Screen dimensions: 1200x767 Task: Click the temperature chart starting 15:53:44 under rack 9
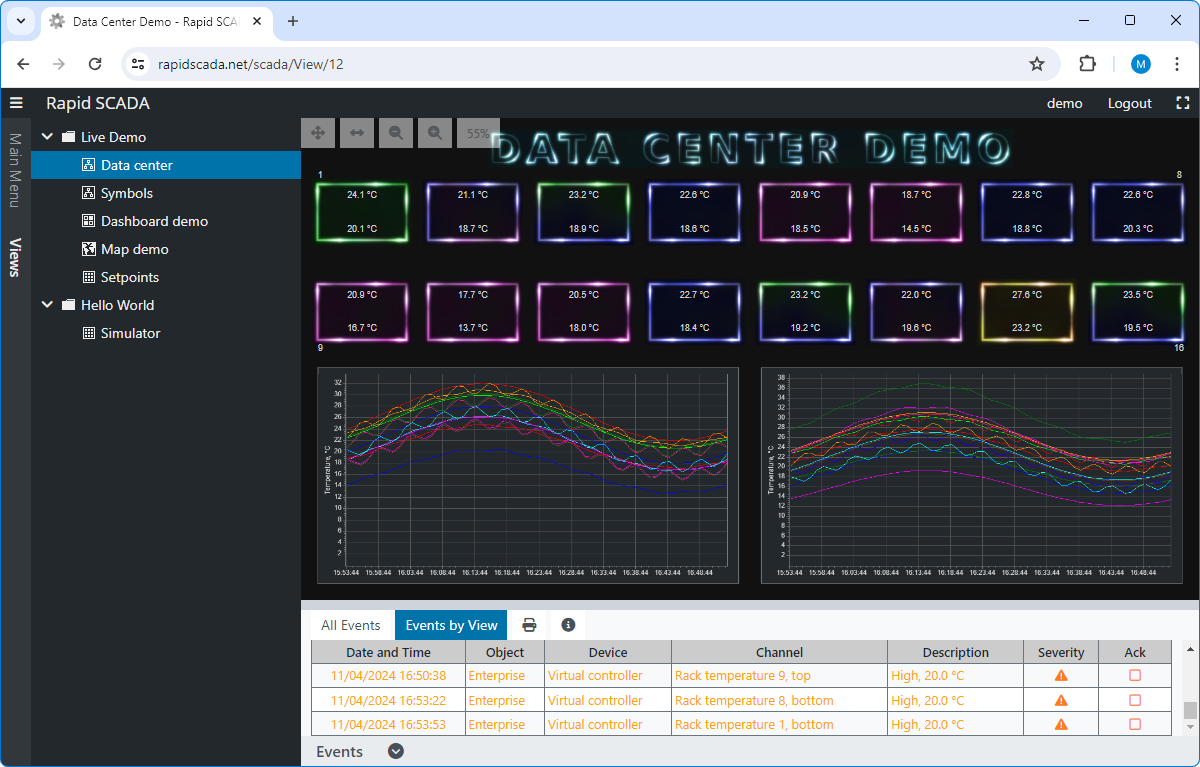[x=528, y=475]
